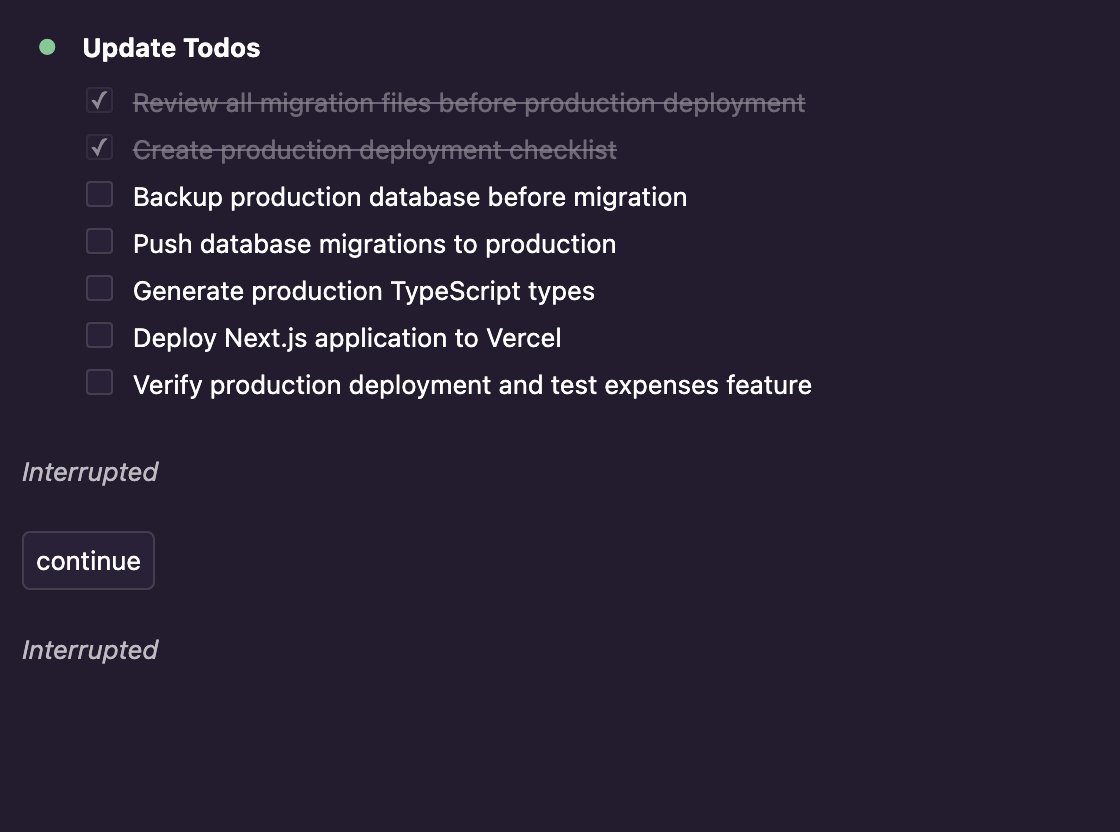1120x832 pixels.
Task: Click the Interrupted text below the continue button
Action: 90,650
